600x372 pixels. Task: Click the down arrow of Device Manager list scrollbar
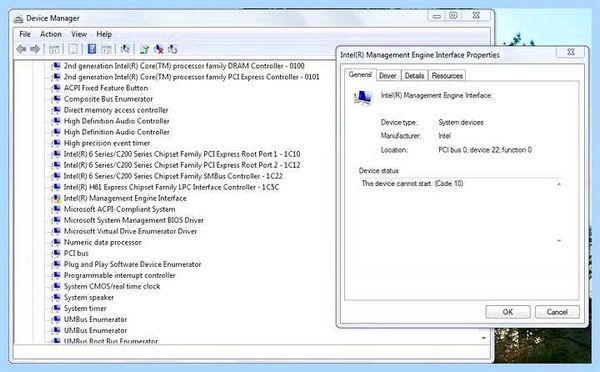pyautogui.click(x=484, y=338)
